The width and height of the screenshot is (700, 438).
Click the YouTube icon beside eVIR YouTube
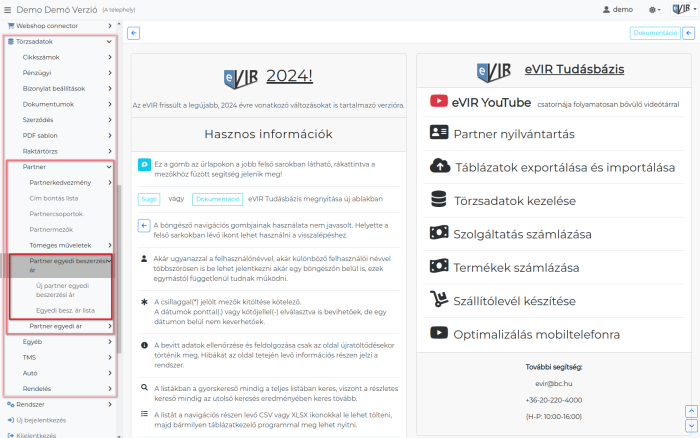pyautogui.click(x=438, y=102)
